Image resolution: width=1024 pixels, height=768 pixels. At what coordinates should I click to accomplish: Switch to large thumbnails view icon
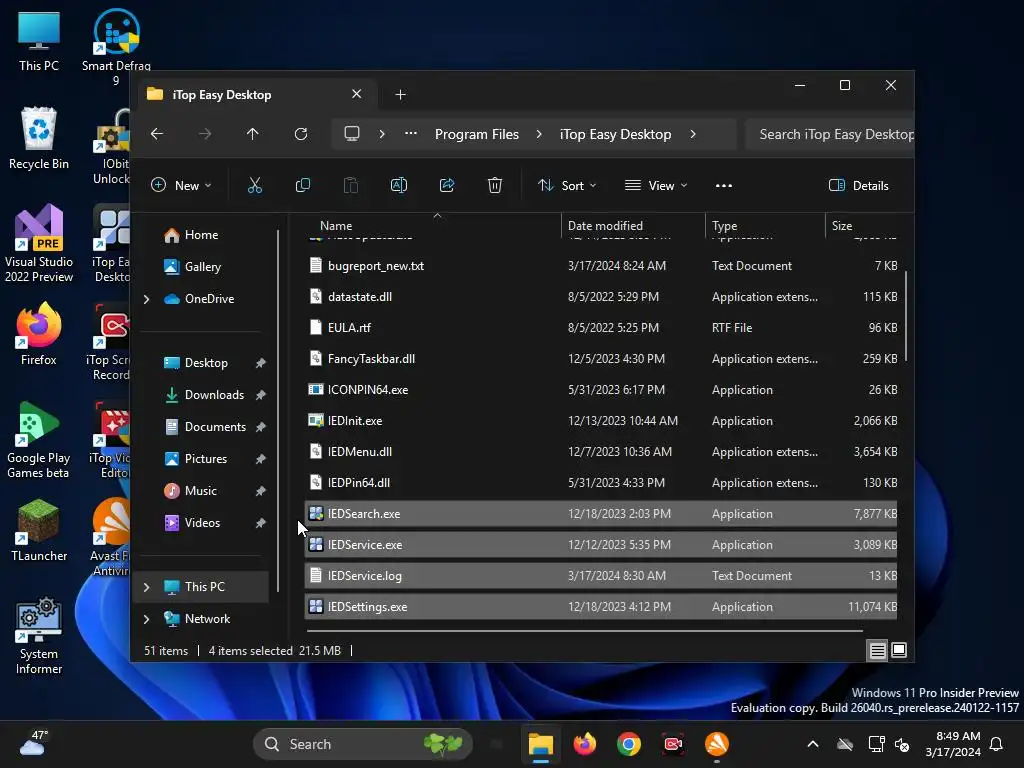tap(899, 650)
